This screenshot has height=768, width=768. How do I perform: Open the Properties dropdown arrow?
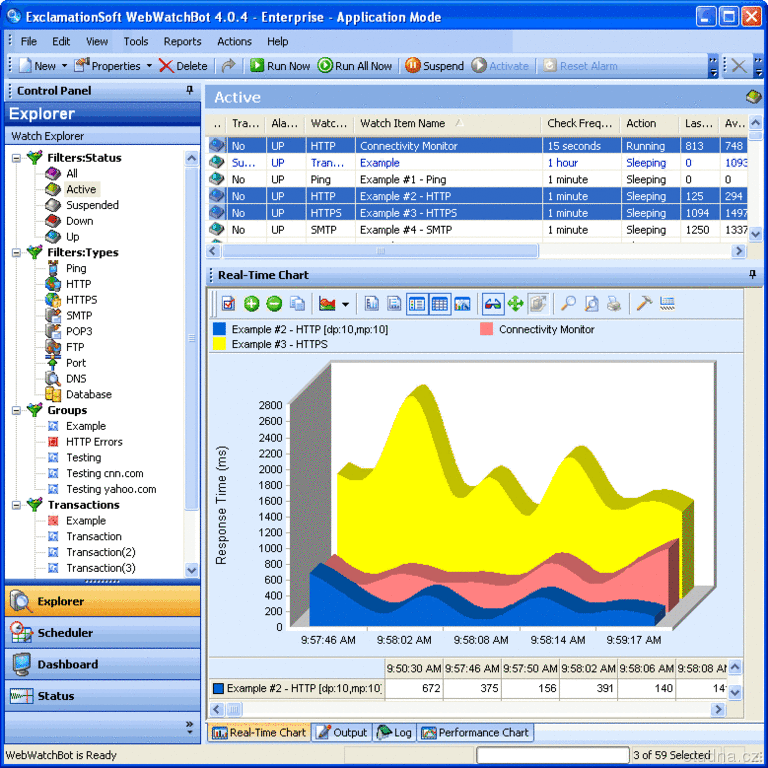click(x=149, y=66)
